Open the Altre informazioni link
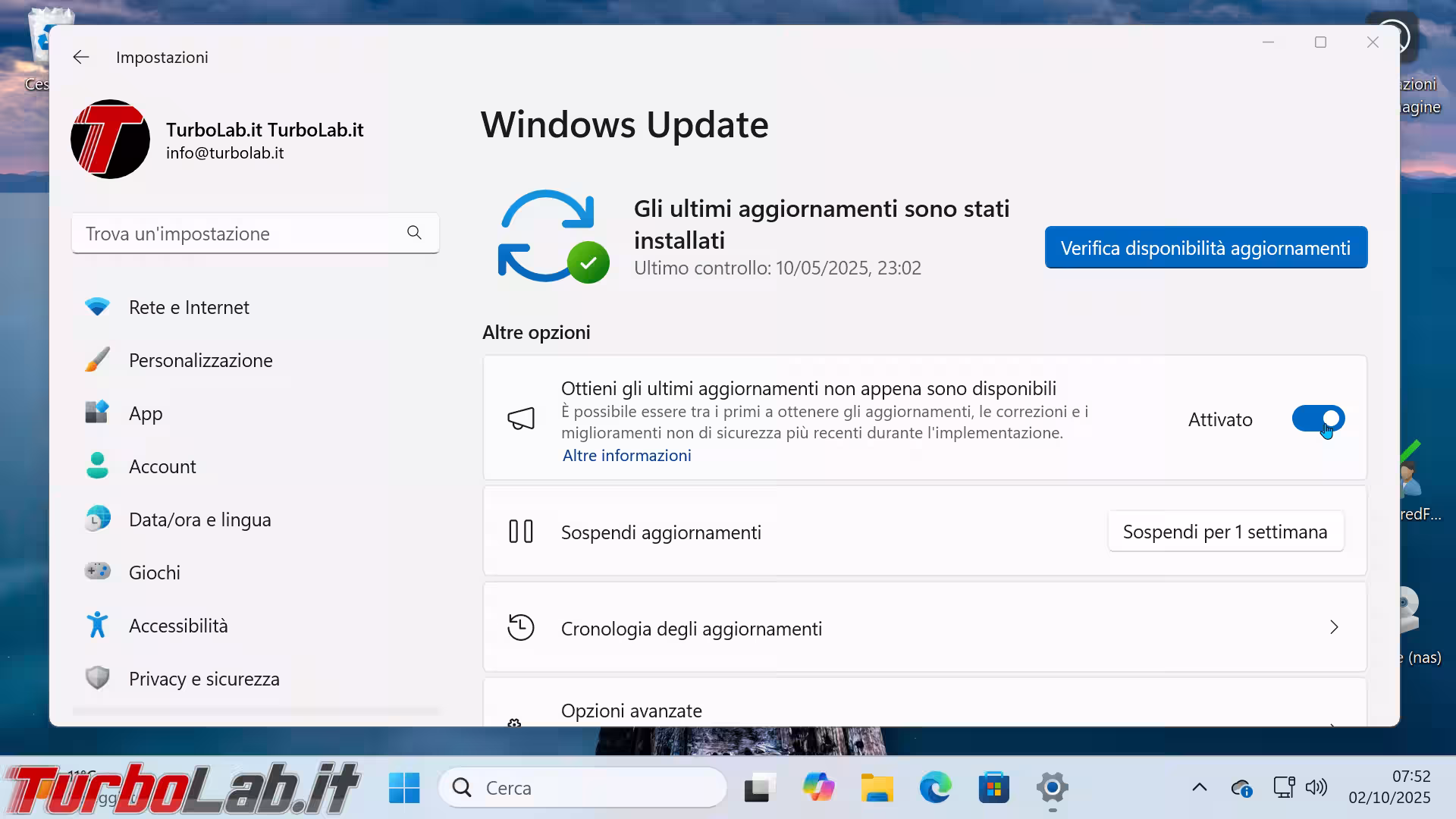The width and height of the screenshot is (1456, 819). [626, 455]
